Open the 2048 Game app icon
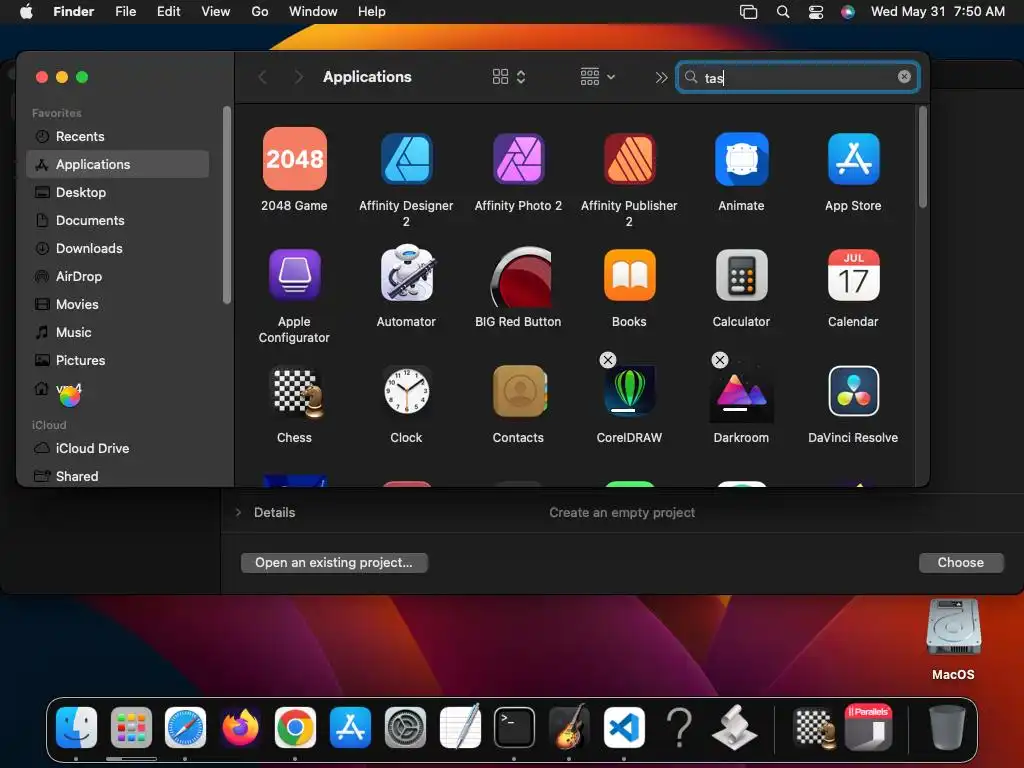This screenshot has height=768, width=1024. tap(295, 159)
